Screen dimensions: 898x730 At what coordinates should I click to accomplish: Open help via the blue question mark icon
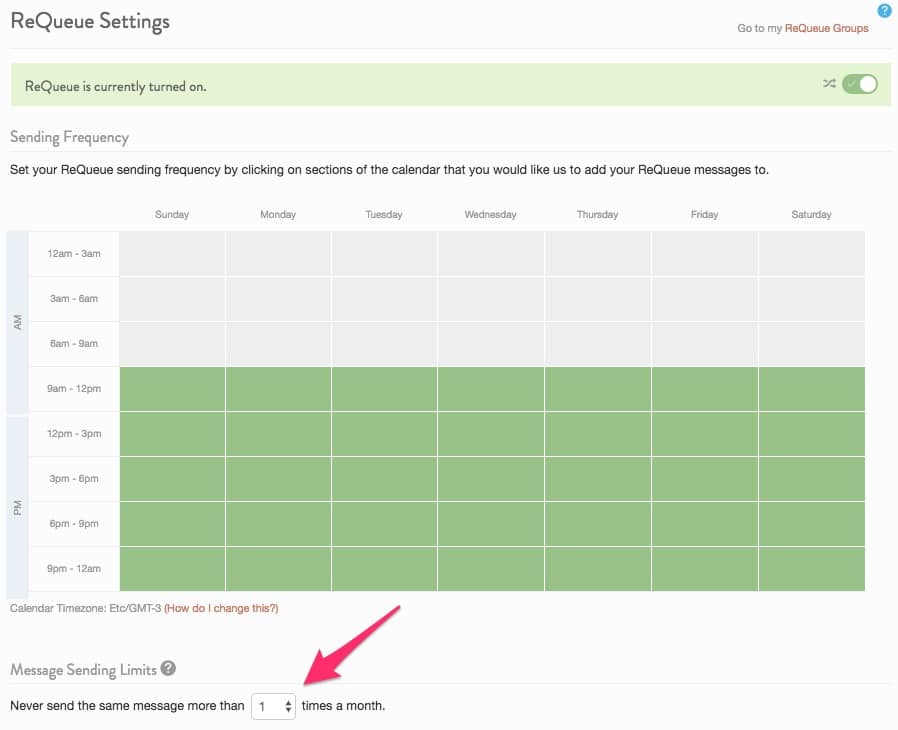point(884,10)
